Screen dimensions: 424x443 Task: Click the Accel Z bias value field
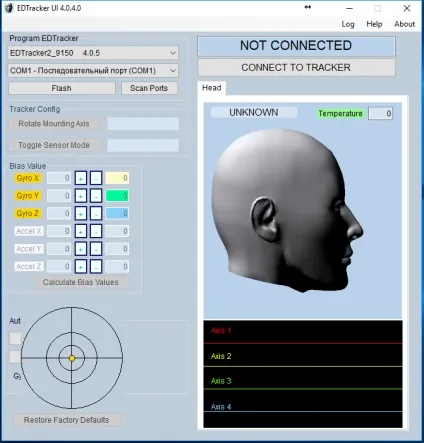point(59,267)
